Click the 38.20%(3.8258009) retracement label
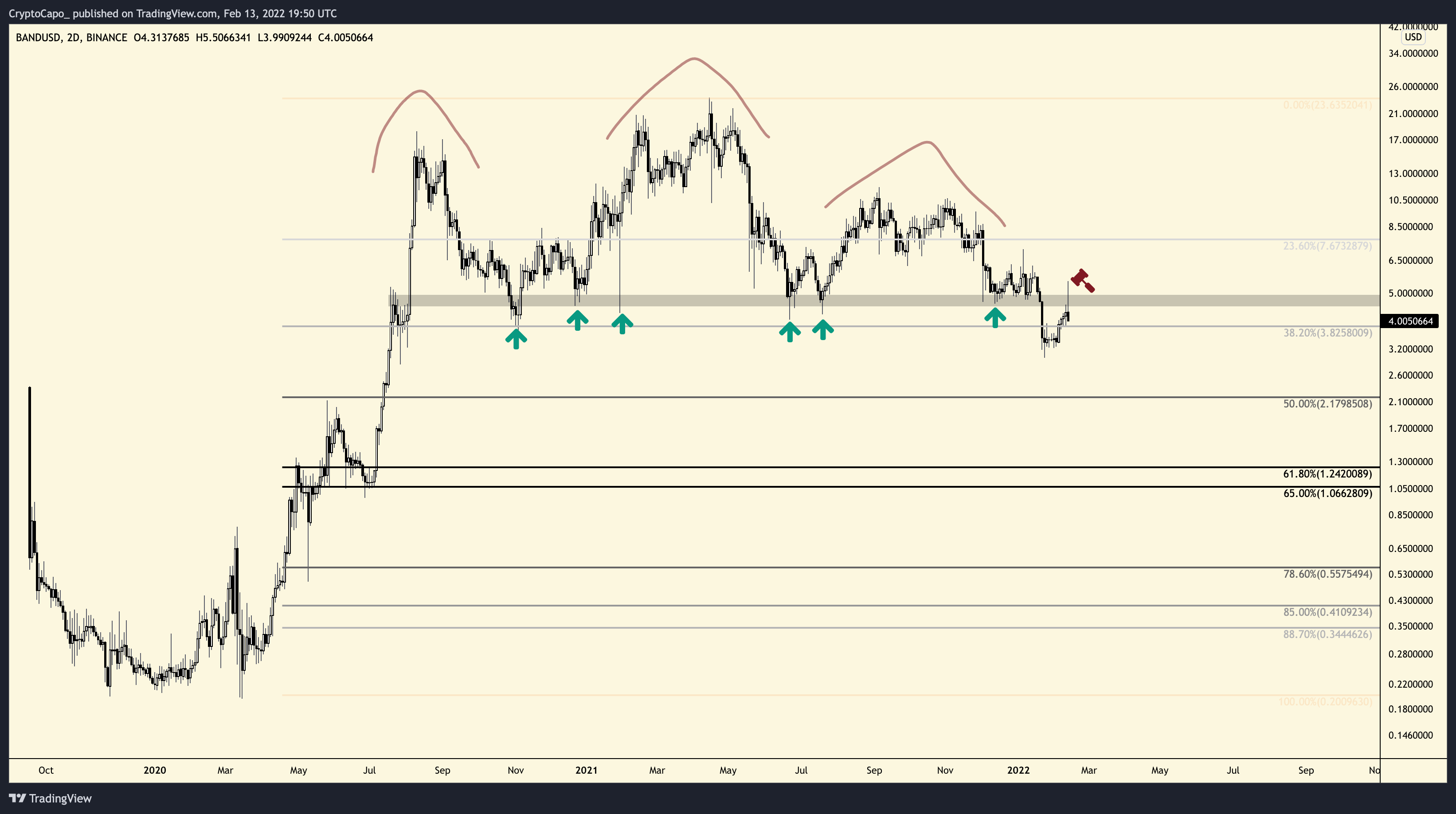The width and height of the screenshot is (1456, 814). tap(1327, 333)
